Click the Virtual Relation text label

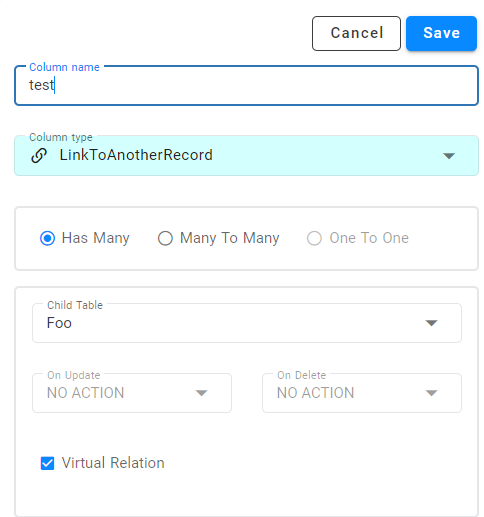pyautogui.click(x=113, y=463)
